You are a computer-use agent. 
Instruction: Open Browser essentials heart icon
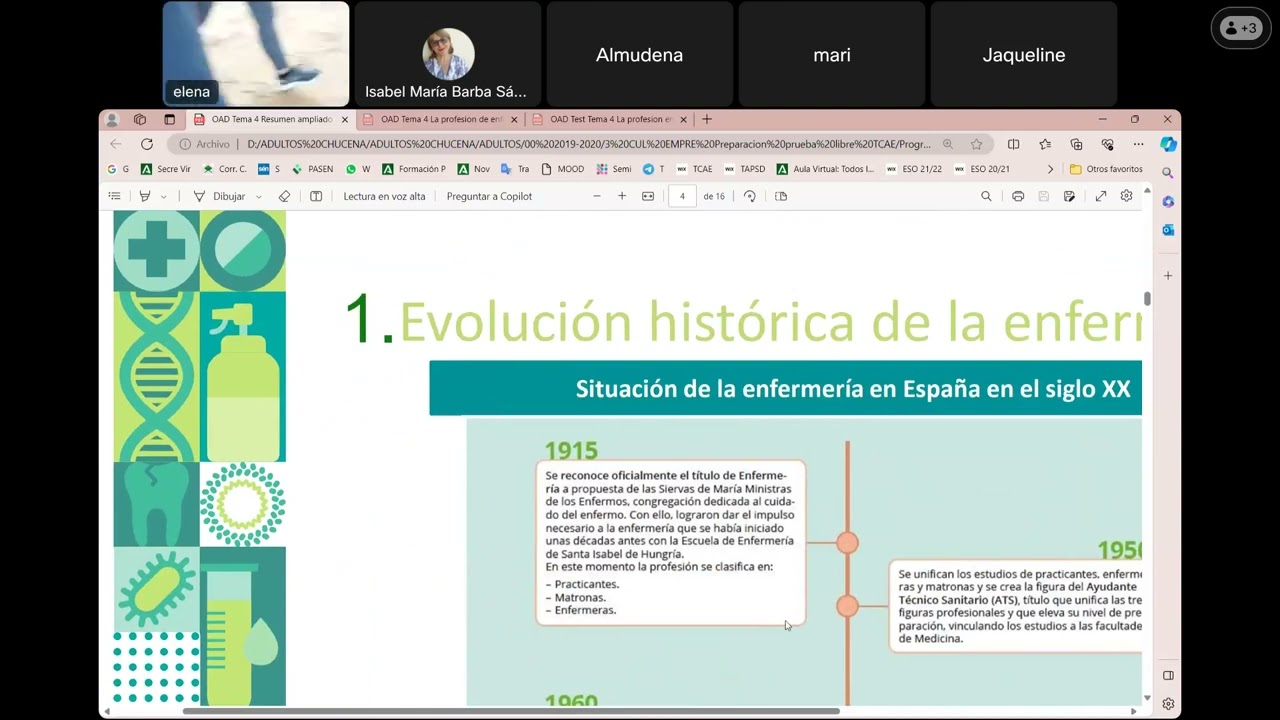click(1107, 144)
